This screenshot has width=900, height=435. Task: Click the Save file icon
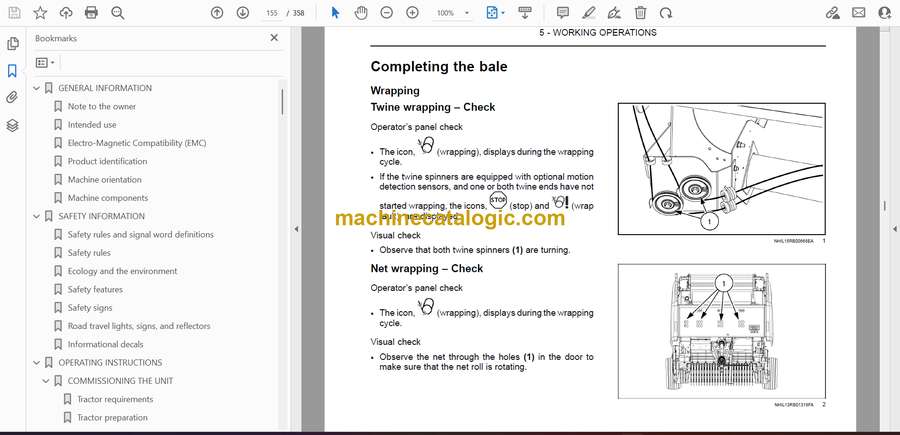[14, 13]
